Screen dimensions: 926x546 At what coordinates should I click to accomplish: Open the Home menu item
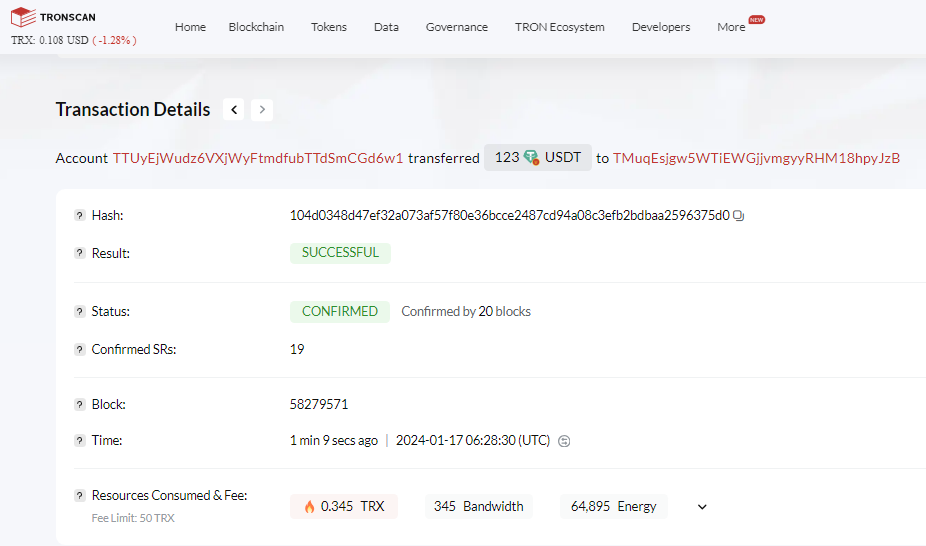tap(190, 27)
